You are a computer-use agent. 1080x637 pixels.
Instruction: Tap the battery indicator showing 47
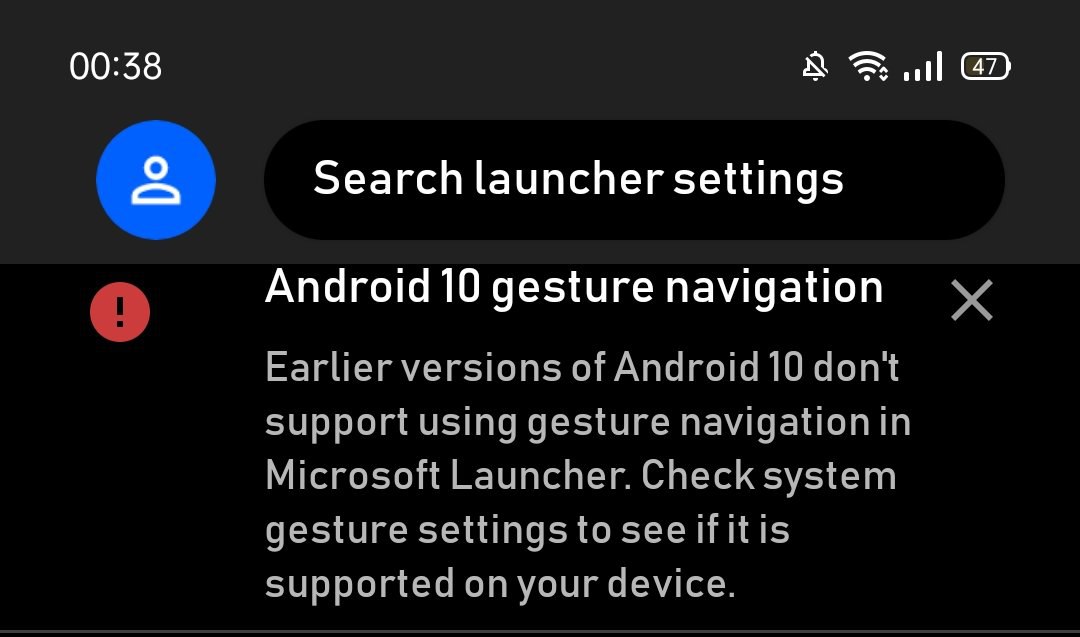tap(986, 67)
